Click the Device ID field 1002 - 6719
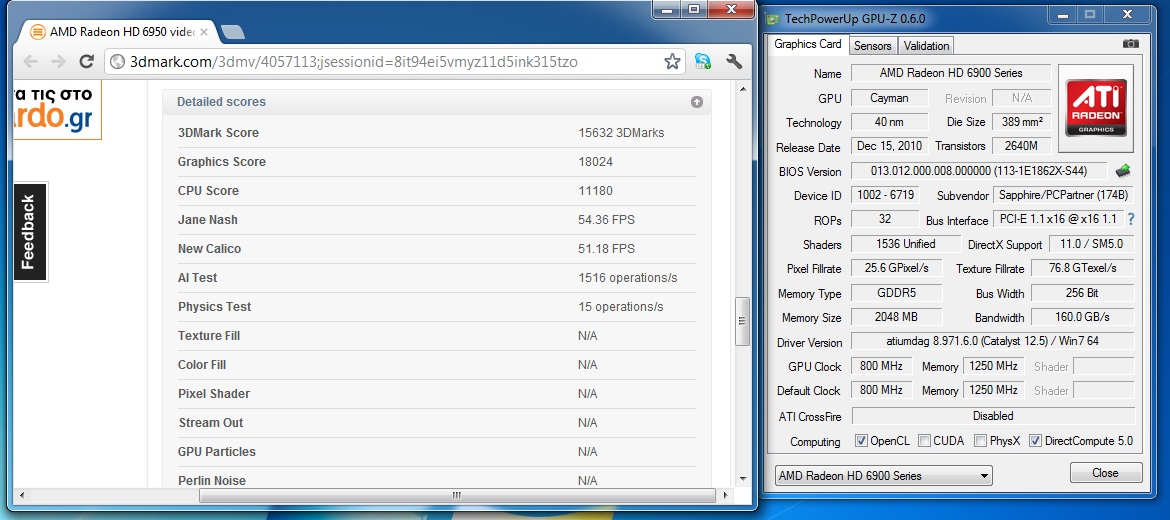The height and width of the screenshot is (520, 1170). (885, 195)
